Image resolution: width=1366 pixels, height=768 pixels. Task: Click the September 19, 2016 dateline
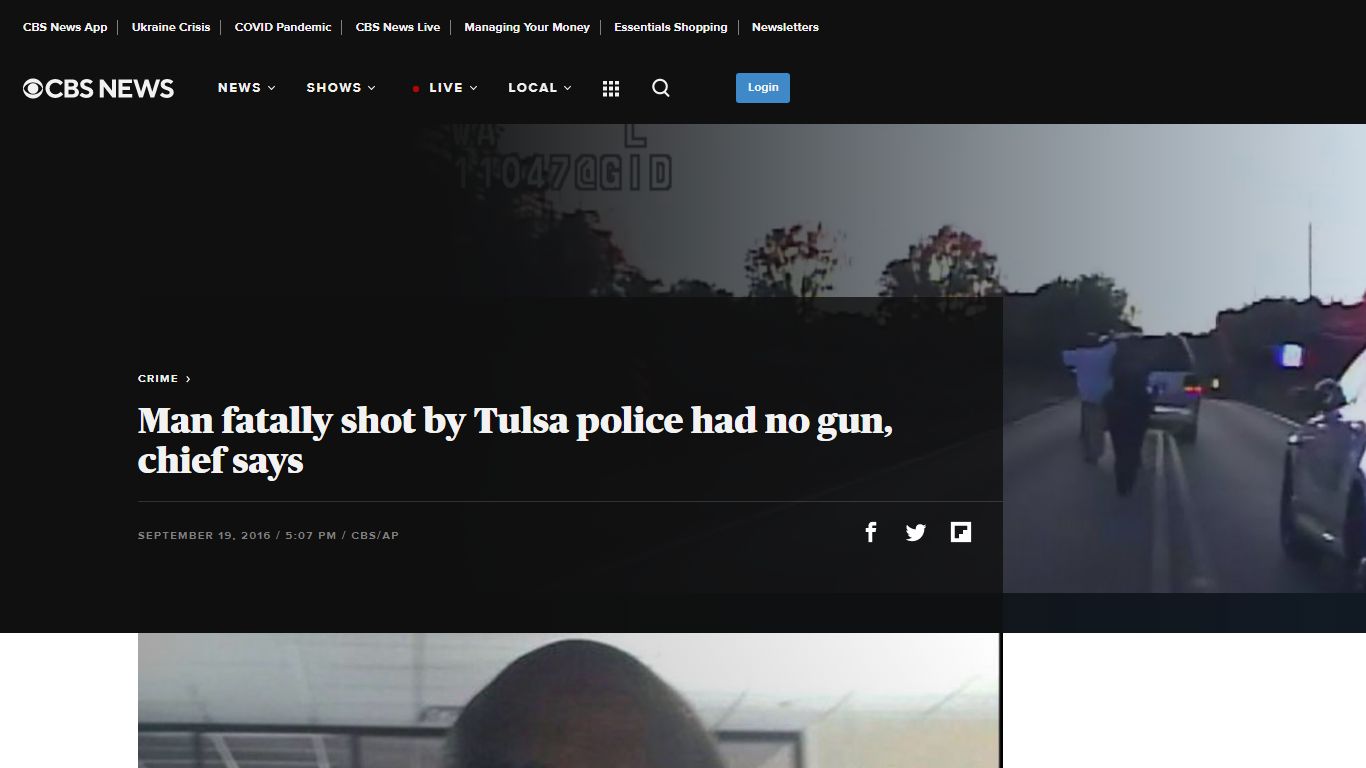point(268,536)
